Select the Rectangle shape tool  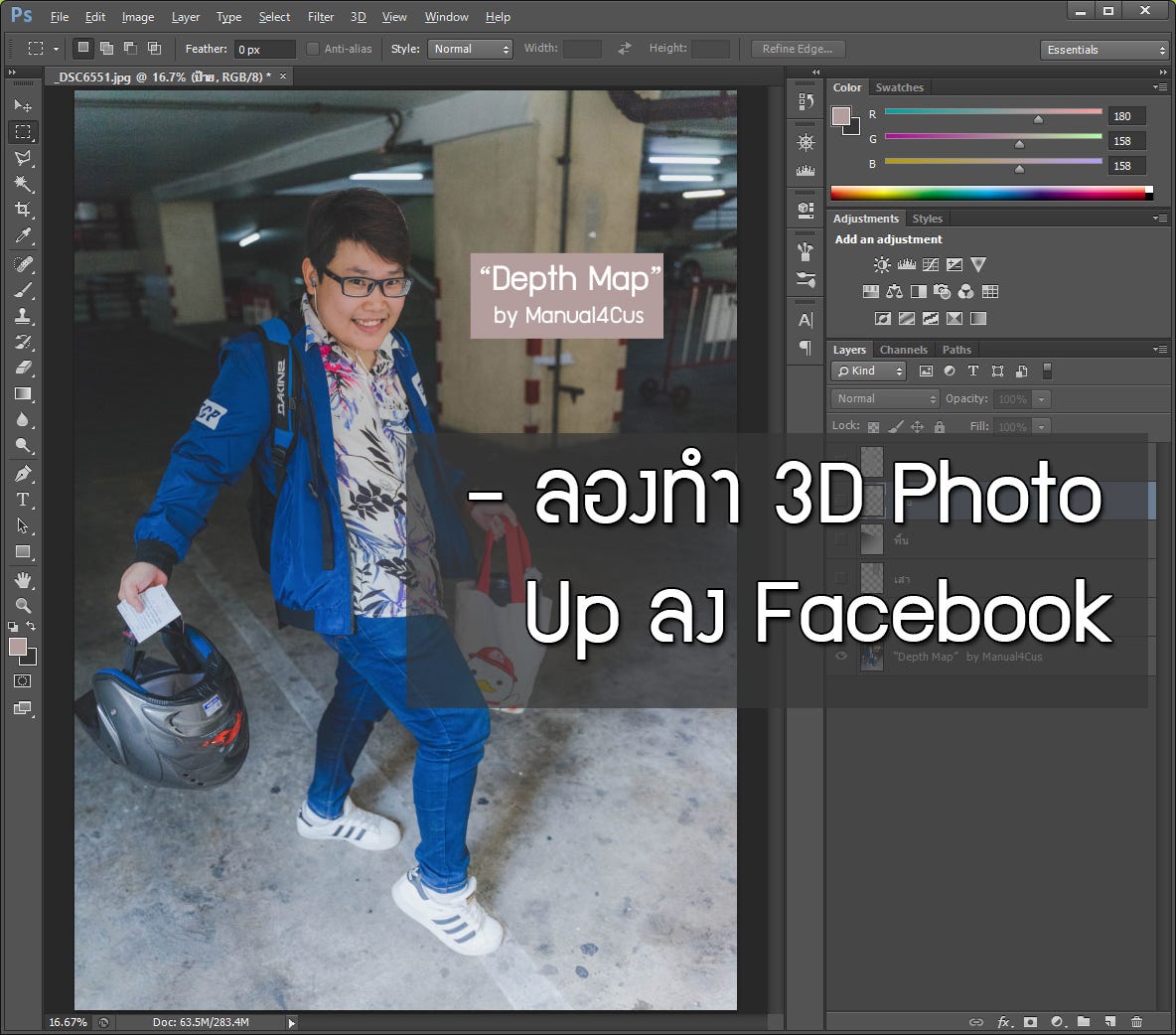click(23, 552)
